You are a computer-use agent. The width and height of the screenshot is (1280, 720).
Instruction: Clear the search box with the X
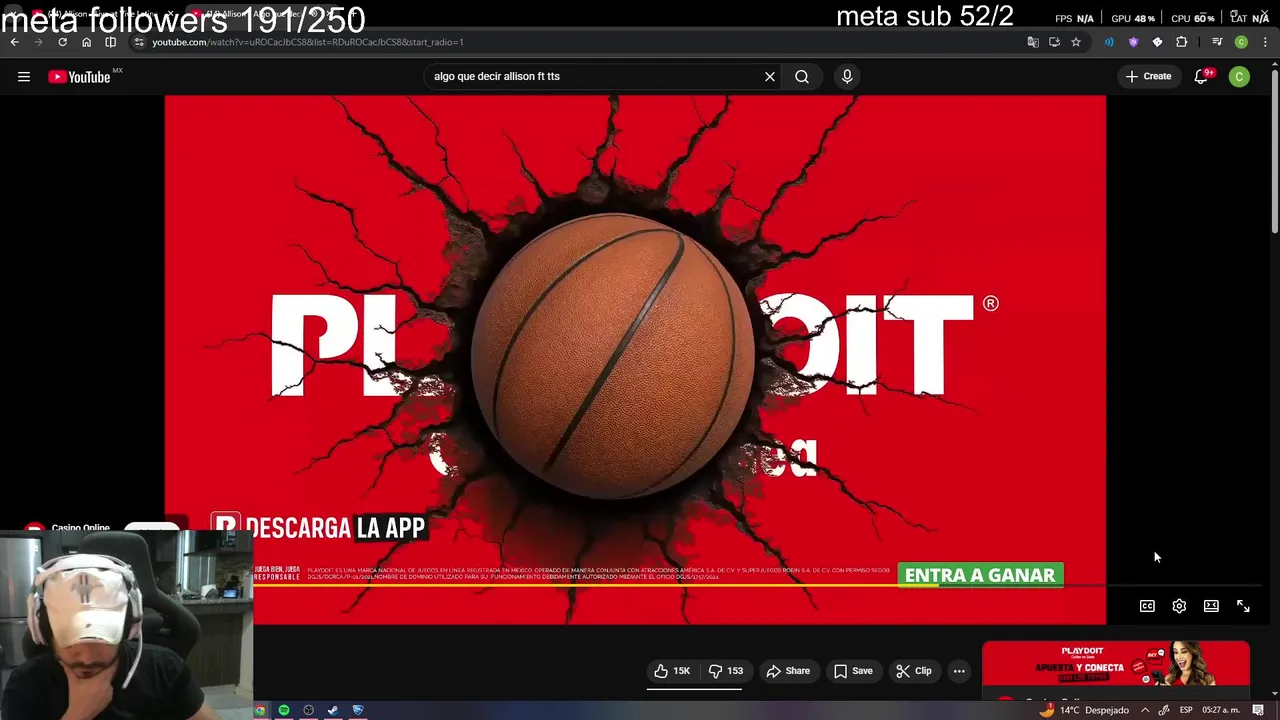pyautogui.click(x=770, y=76)
